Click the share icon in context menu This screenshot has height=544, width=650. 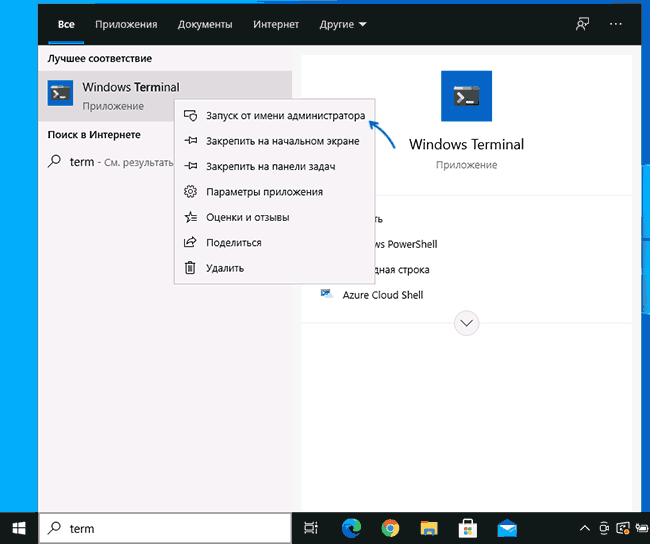(x=190, y=242)
